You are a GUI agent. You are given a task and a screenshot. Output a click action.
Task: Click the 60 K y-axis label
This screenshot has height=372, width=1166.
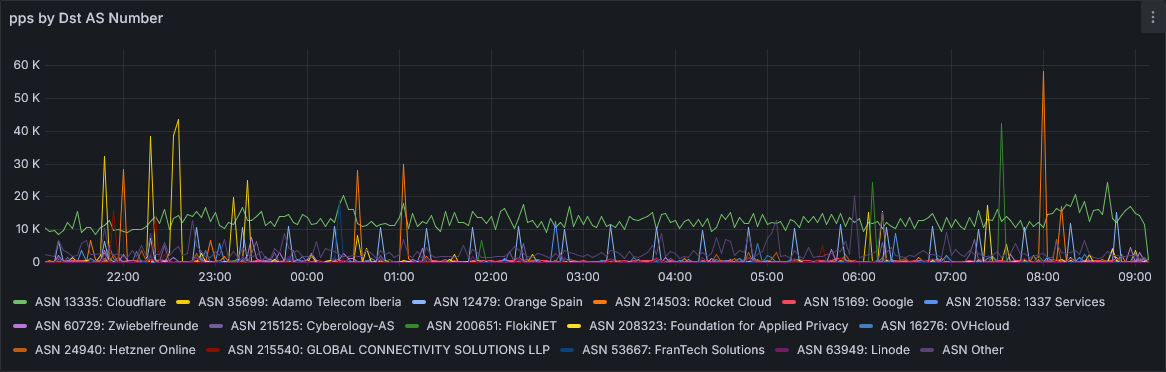coord(27,65)
